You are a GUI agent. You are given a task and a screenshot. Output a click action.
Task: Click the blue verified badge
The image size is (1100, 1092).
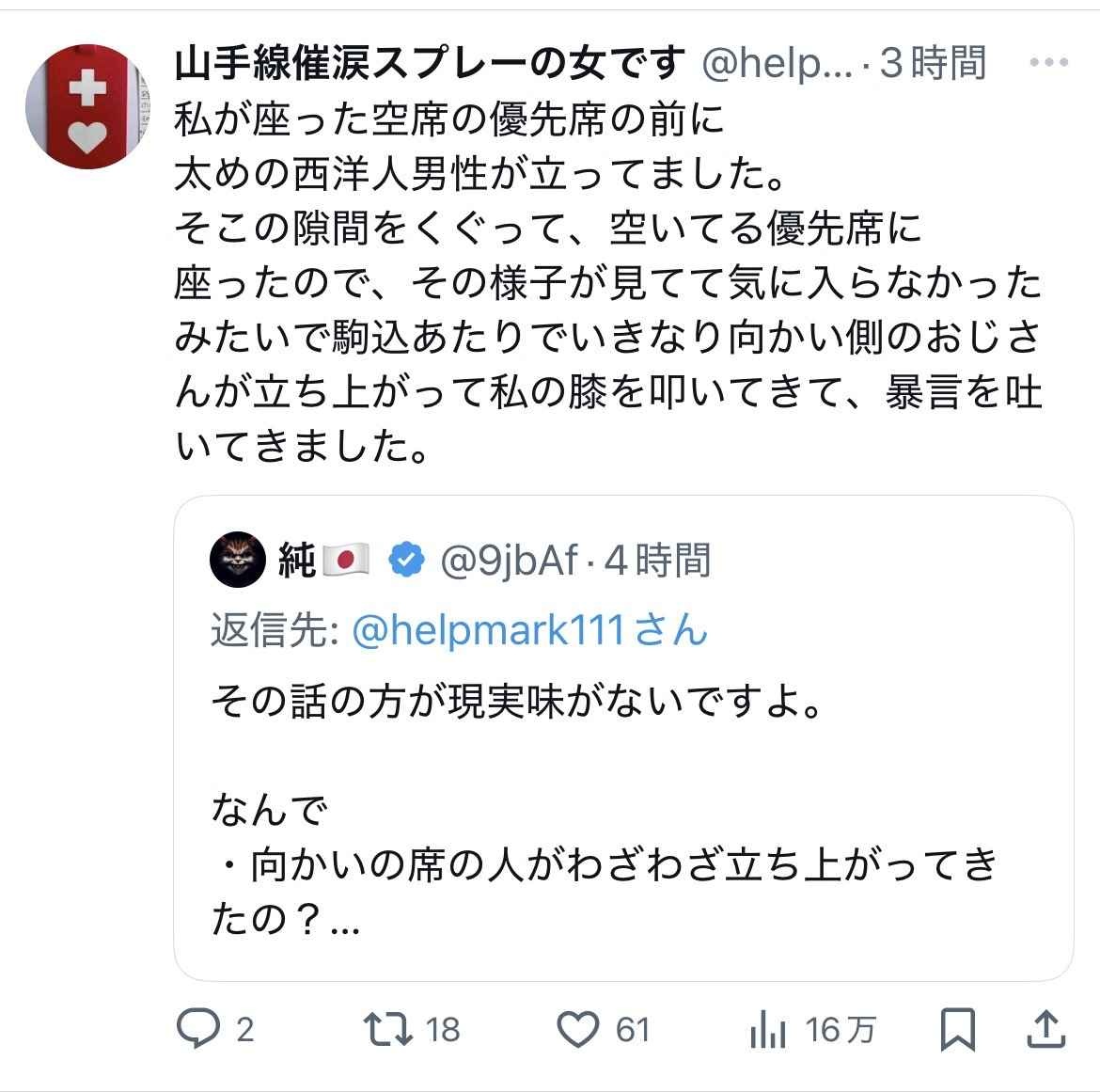[406, 560]
